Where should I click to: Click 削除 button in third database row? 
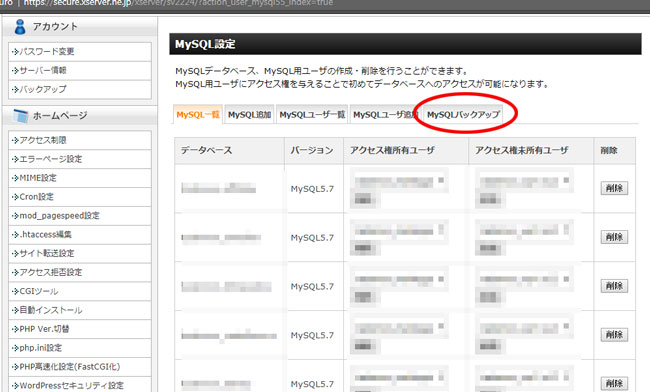[614, 286]
